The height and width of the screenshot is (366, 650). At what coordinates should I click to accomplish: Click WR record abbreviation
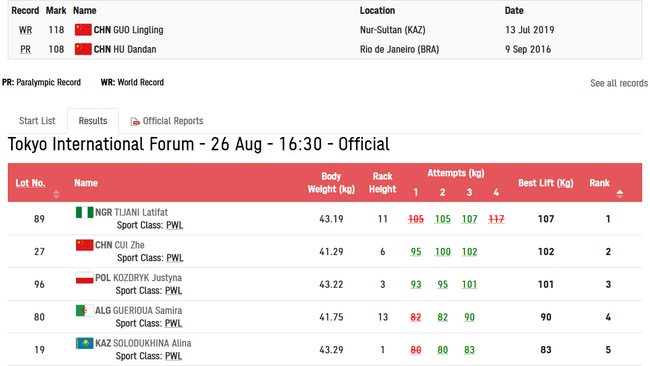point(25,30)
